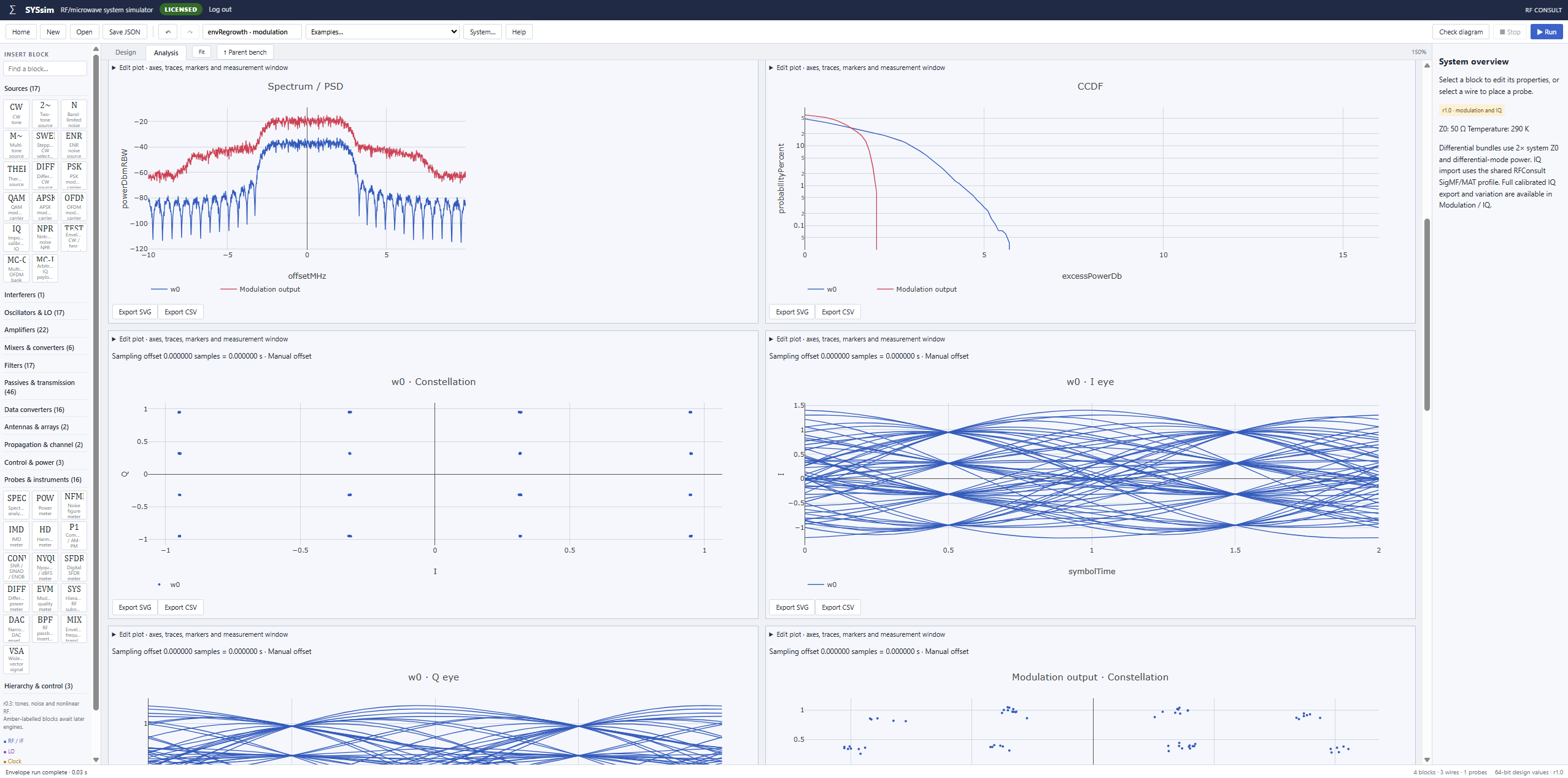Viewport: 1568px width, 778px height.
Task: Open the Help menu
Action: click(519, 32)
